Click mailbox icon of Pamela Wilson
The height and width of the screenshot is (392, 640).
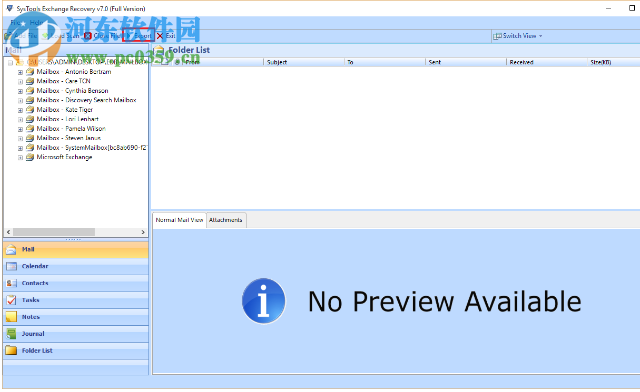[30, 128]
